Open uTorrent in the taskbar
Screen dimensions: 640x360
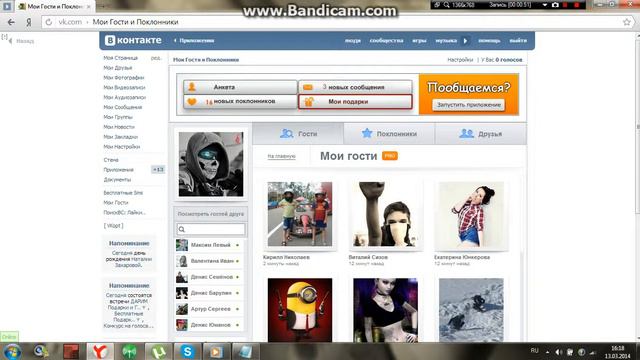(158, 352)
